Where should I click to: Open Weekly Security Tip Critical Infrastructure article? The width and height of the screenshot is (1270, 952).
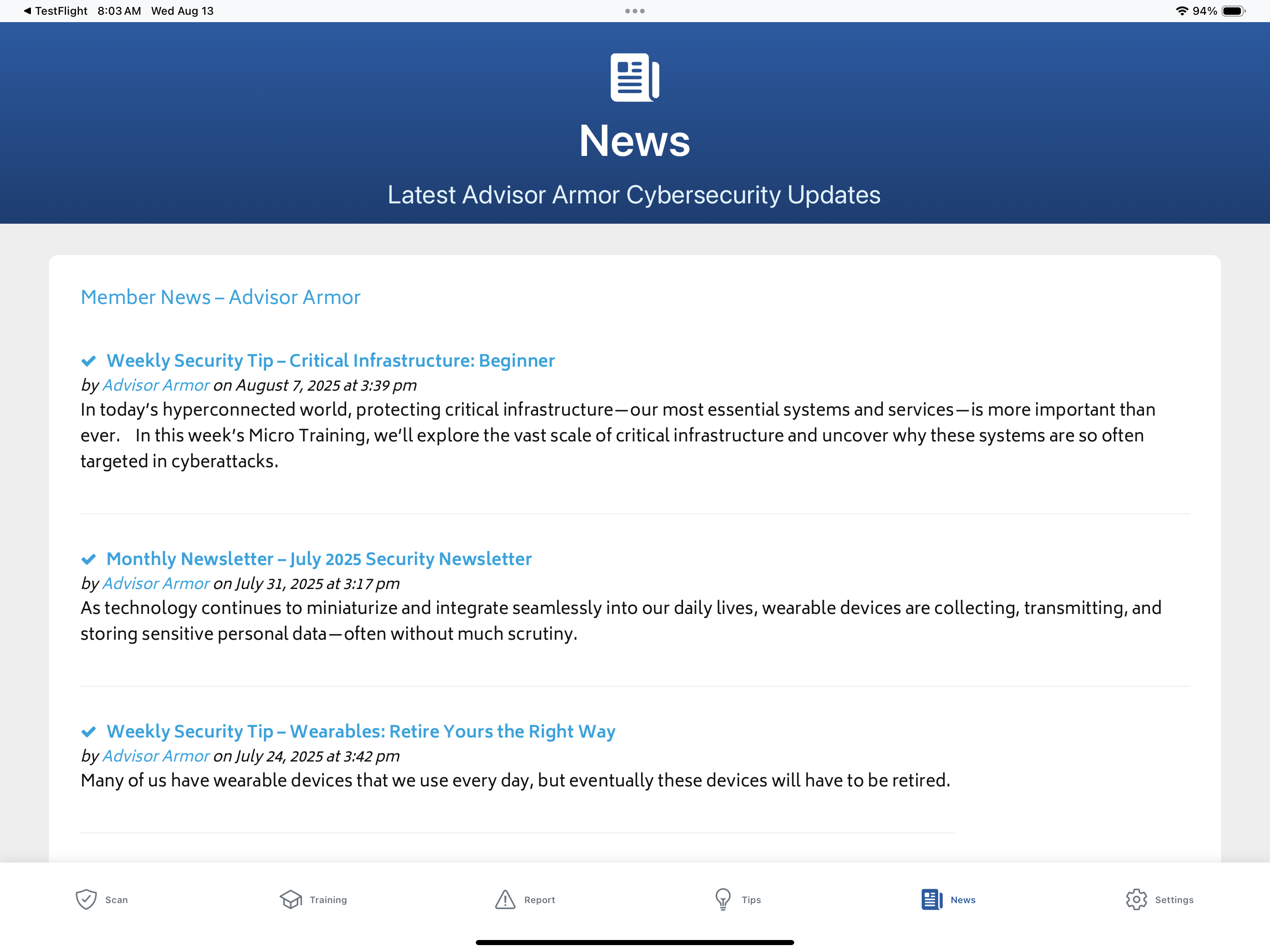[331, 361]
